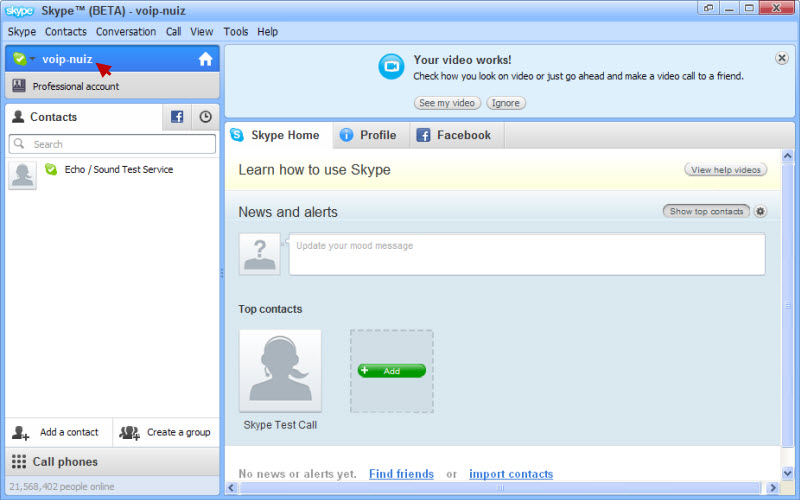Viewport: 800px width, 500px height.
Task: Click the Professional account icon
Action: (19, 86)
